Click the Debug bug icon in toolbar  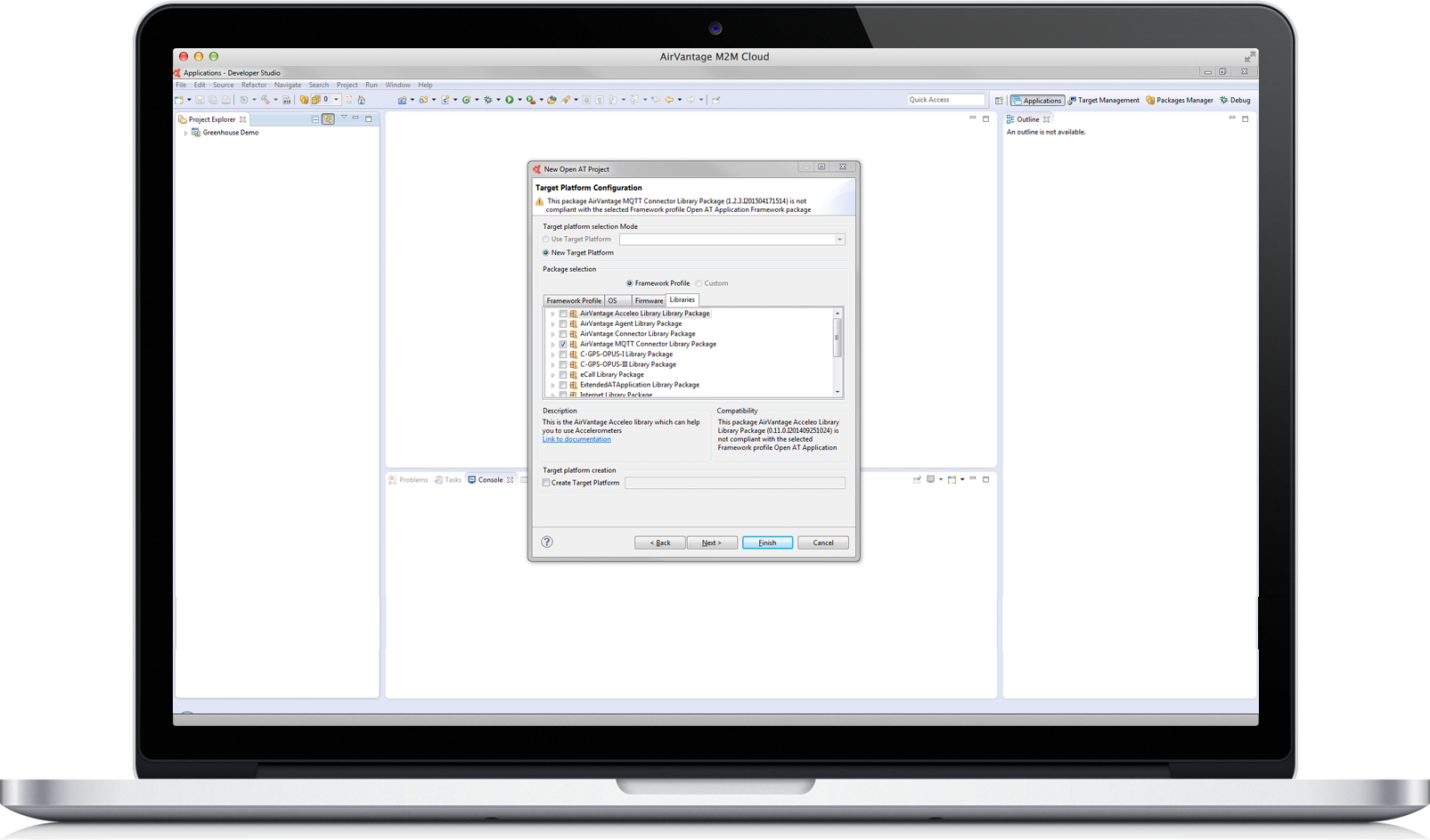(x=488, y=100)
